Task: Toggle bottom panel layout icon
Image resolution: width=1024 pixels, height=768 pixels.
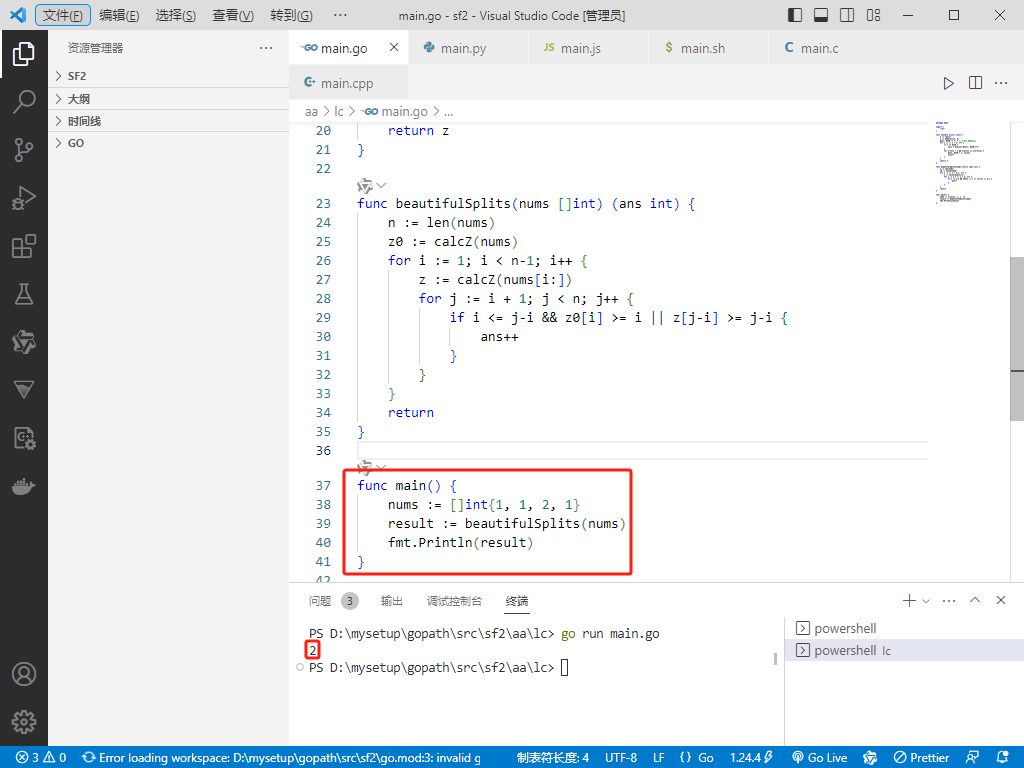Action: pos(821,15)
